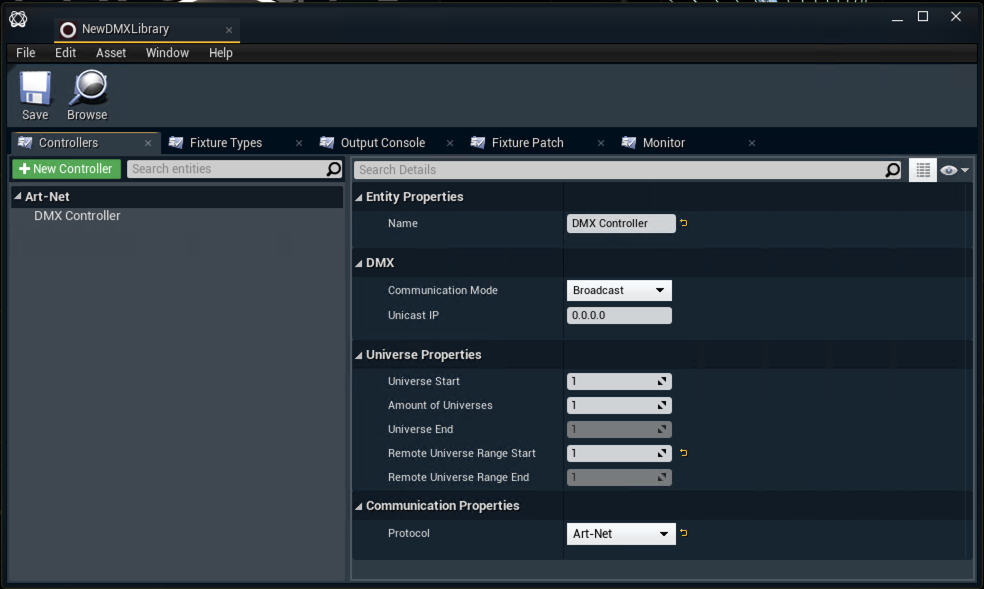Viewport: 984px width, 589px height.
Task: Toggle the property matrix grid view icon
Action: (x=922, y=170)
